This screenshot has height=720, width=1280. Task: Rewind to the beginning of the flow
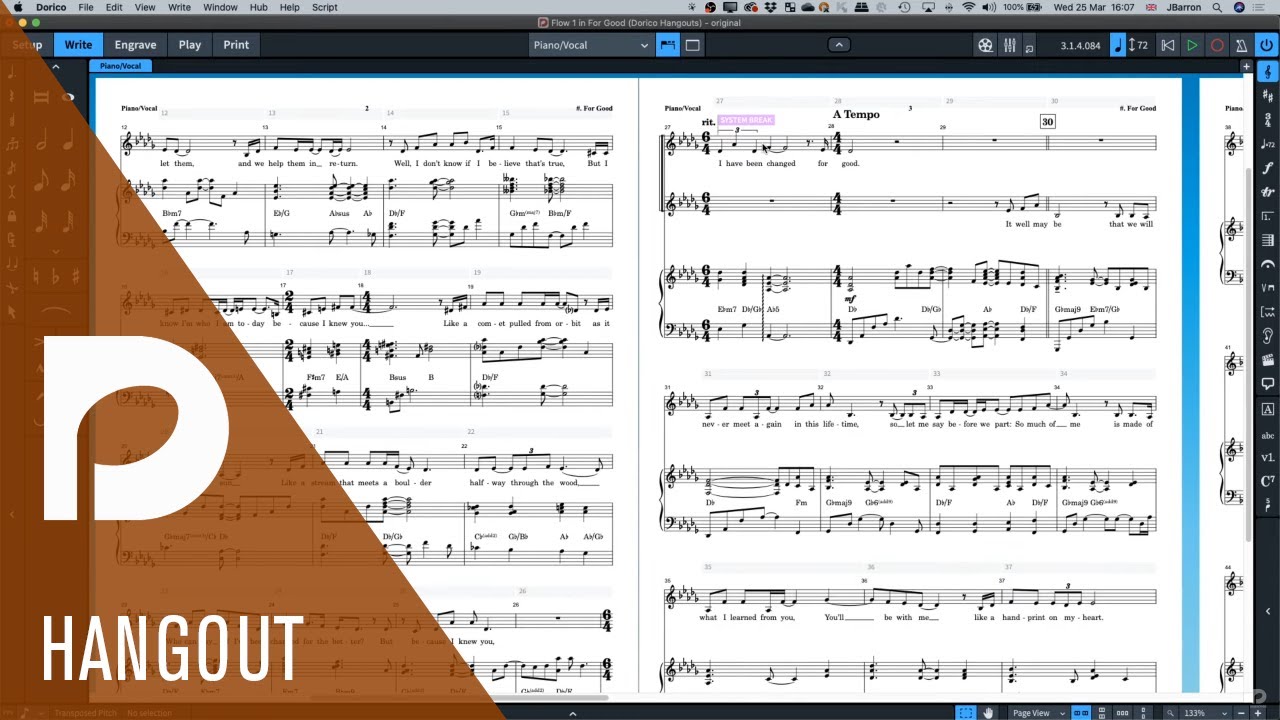[1168, 45]
